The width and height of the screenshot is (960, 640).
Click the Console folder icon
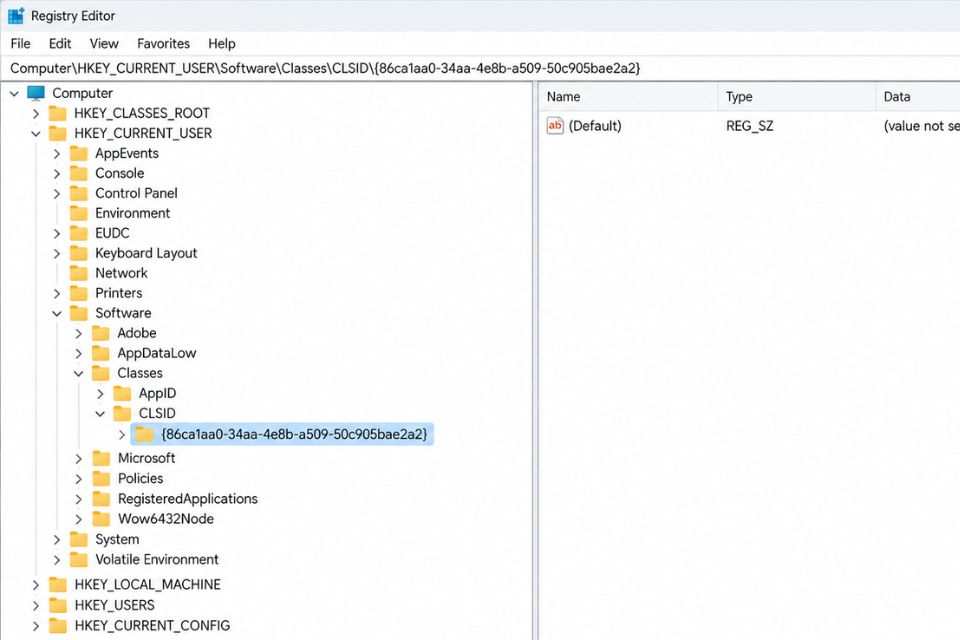click(78, 173)
